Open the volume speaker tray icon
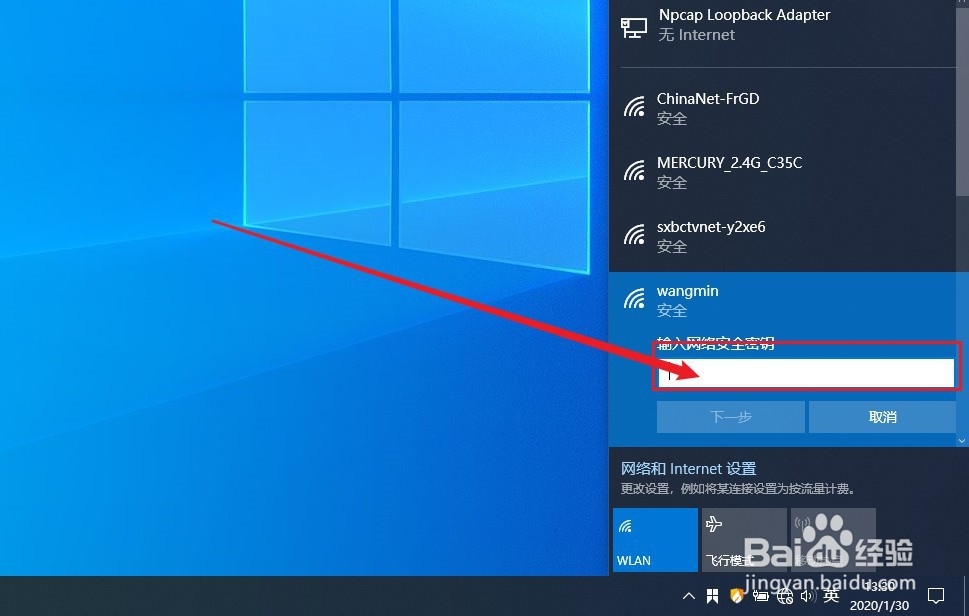Image resolution: width=969 pixels, height=616 pixels. click(807, 596)
